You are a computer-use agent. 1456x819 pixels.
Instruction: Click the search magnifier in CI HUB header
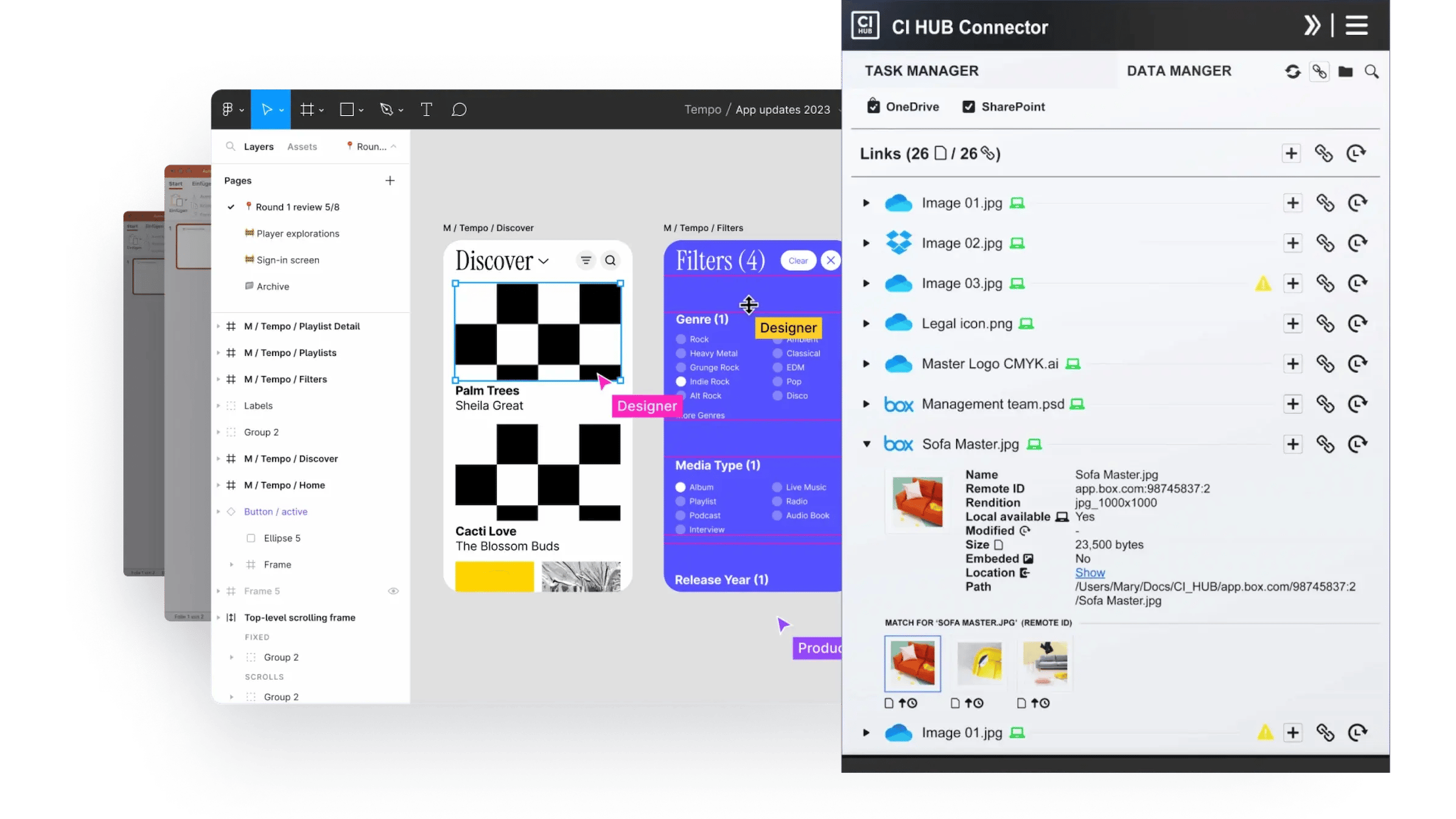click(x=1371, y=72)
